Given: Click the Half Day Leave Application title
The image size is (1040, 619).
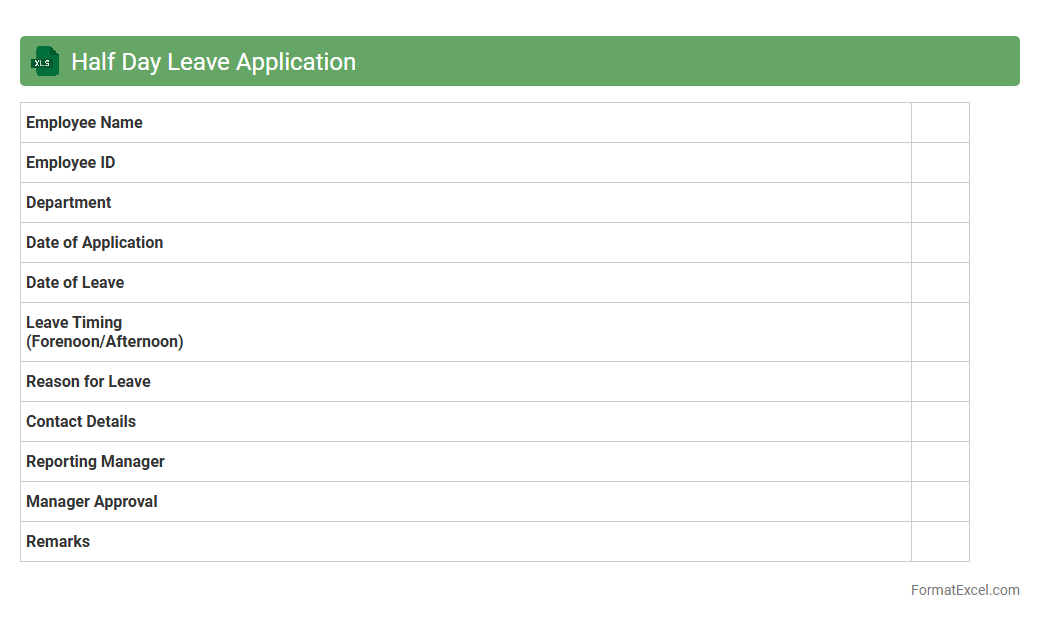Looking at the screenshot, I should pos(213,62).
